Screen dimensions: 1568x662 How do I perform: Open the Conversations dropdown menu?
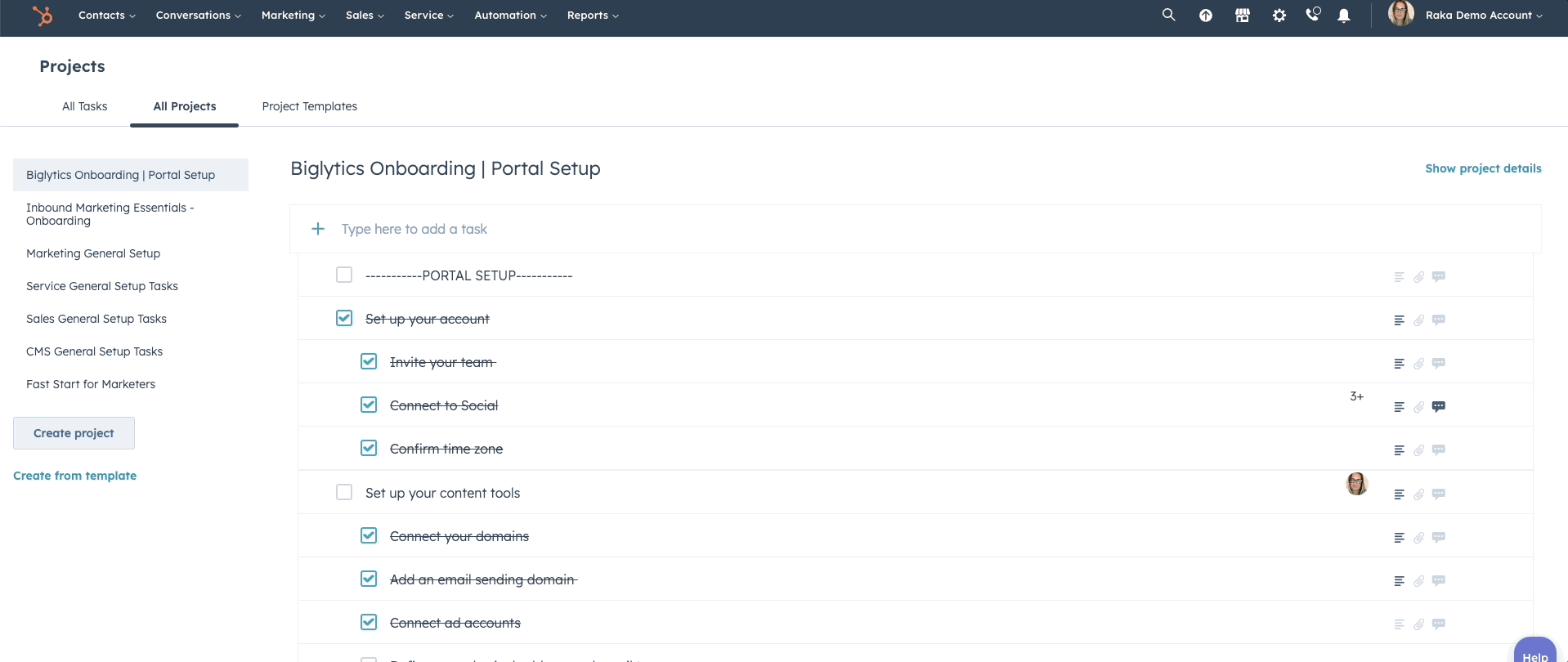tap(199, 15)
